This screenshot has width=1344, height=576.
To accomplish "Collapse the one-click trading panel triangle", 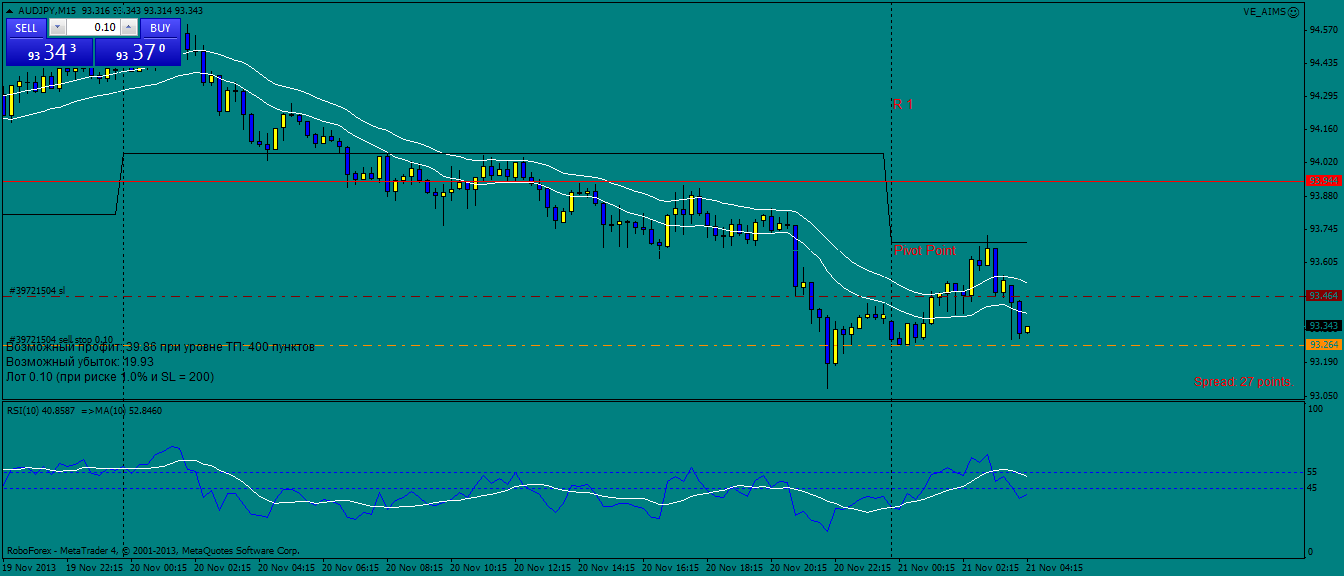I will [9, 10].
